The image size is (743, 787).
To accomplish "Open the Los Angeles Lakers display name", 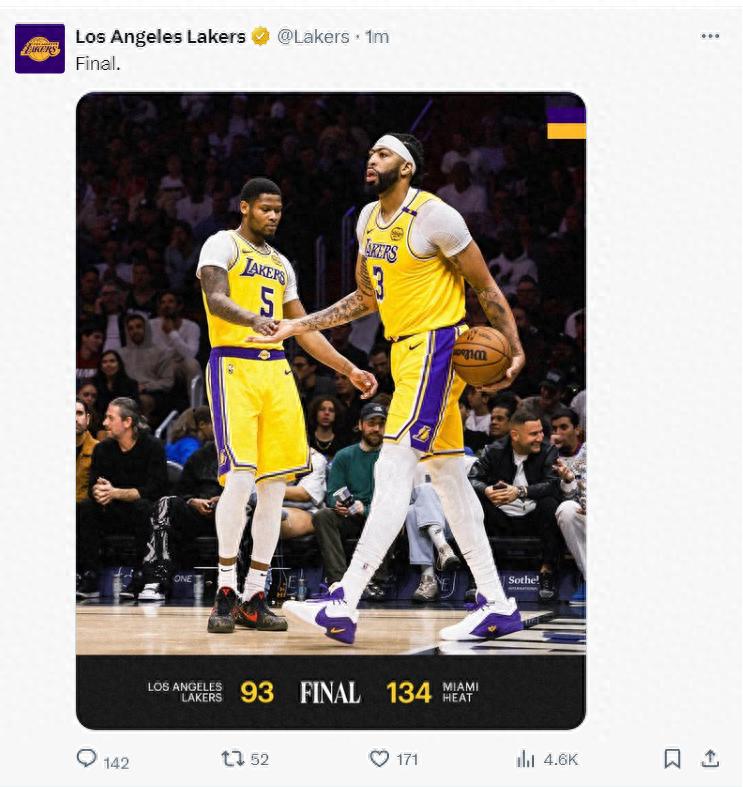I will [160, 37].
